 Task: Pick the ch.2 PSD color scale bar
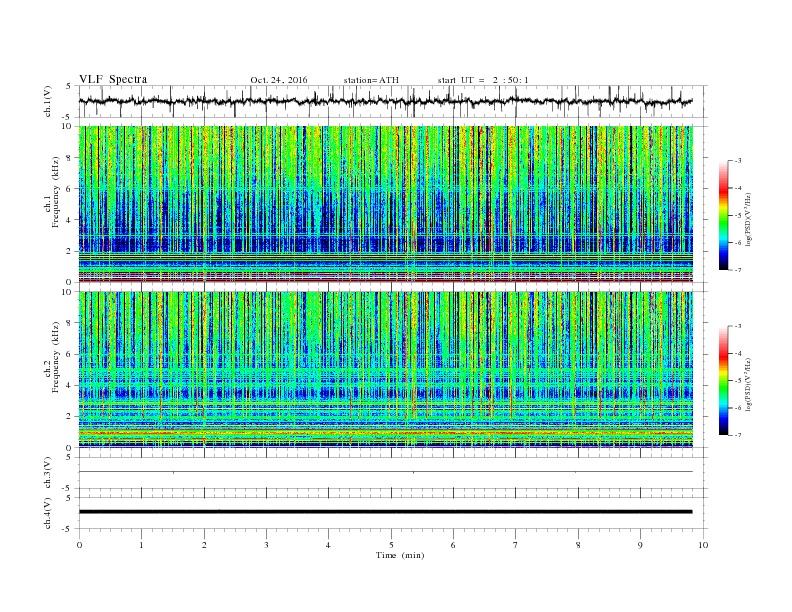[x=723, y=381]
